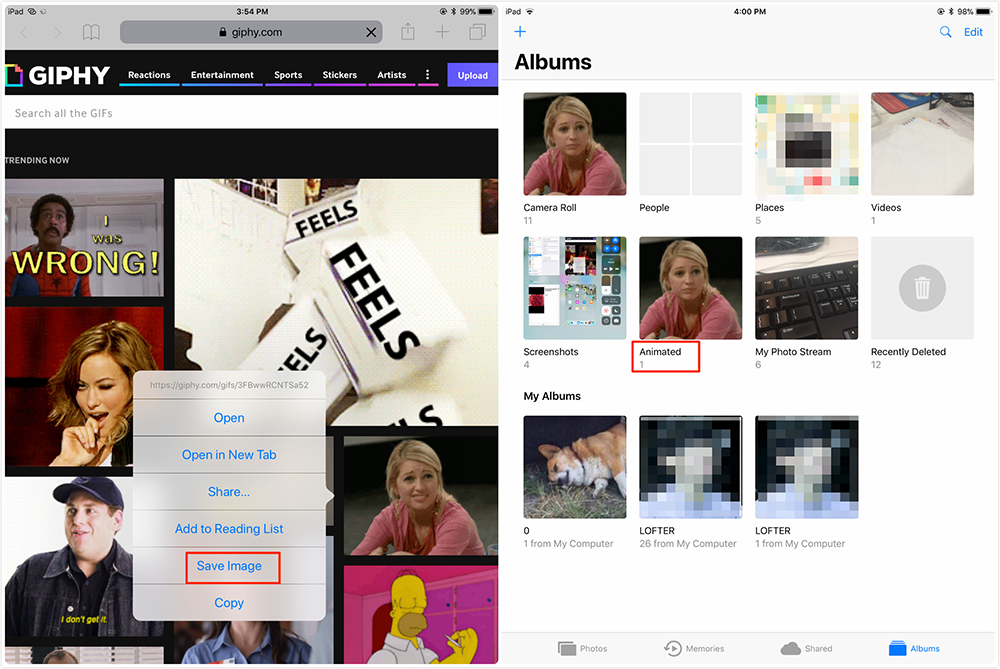Tap the Safari forward arrow
1000x669 pixels.
[57, 32]
